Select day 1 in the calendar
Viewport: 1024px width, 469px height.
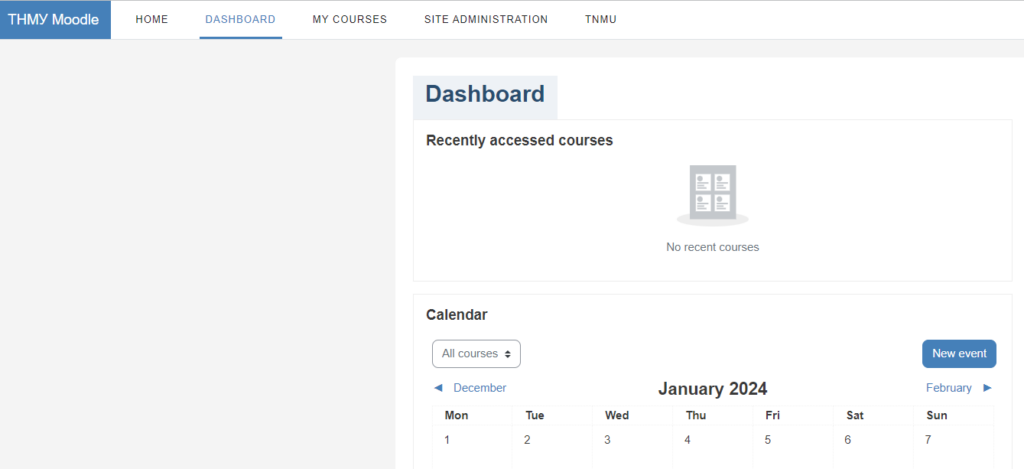click(x=447, y=440)
